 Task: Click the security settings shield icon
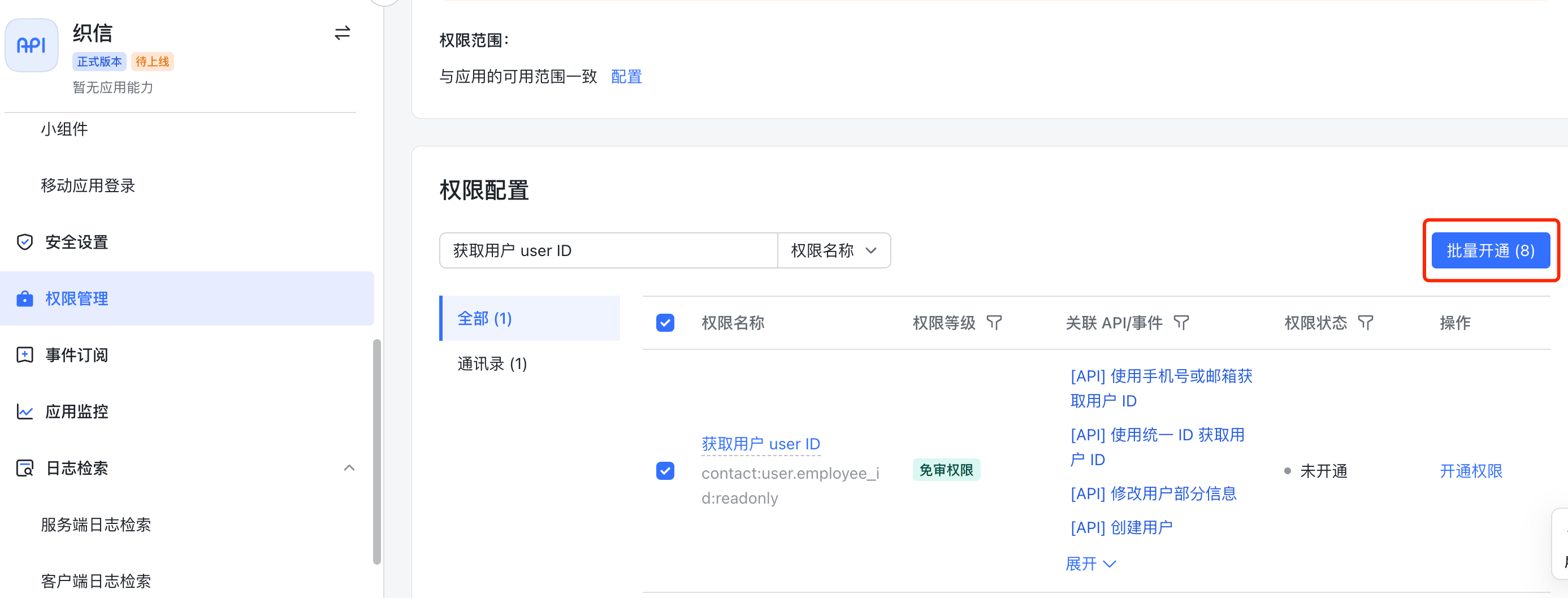coord(24,242)
